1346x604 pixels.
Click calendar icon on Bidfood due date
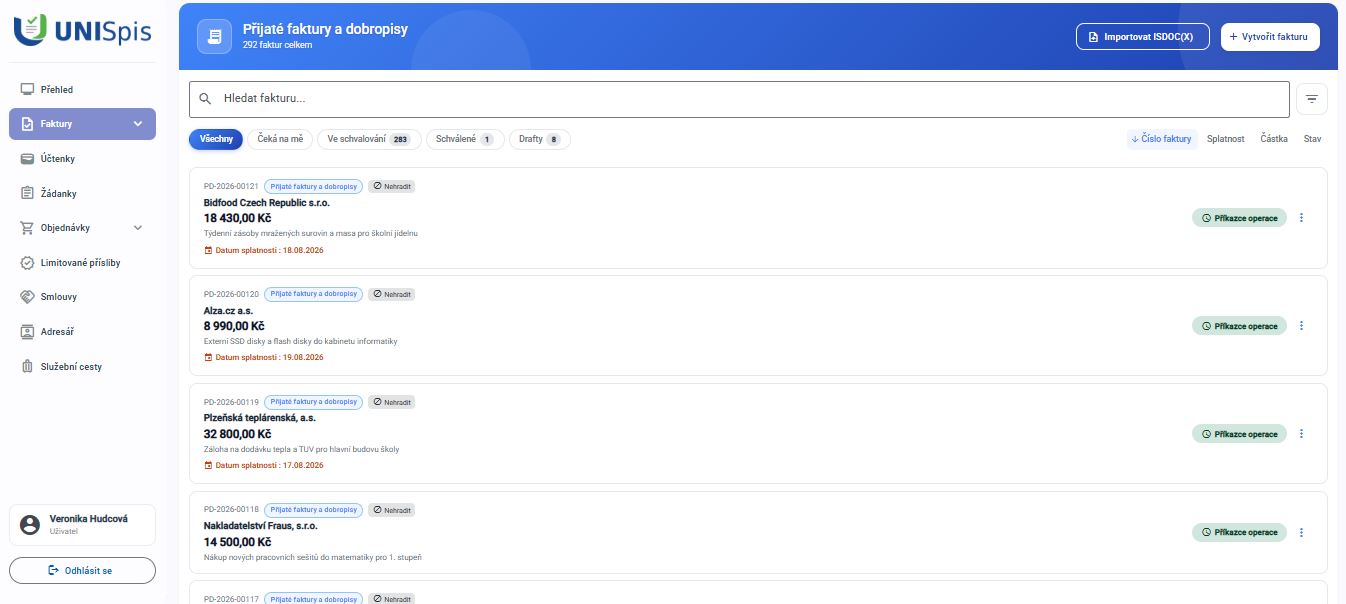(x=208, y=250)
